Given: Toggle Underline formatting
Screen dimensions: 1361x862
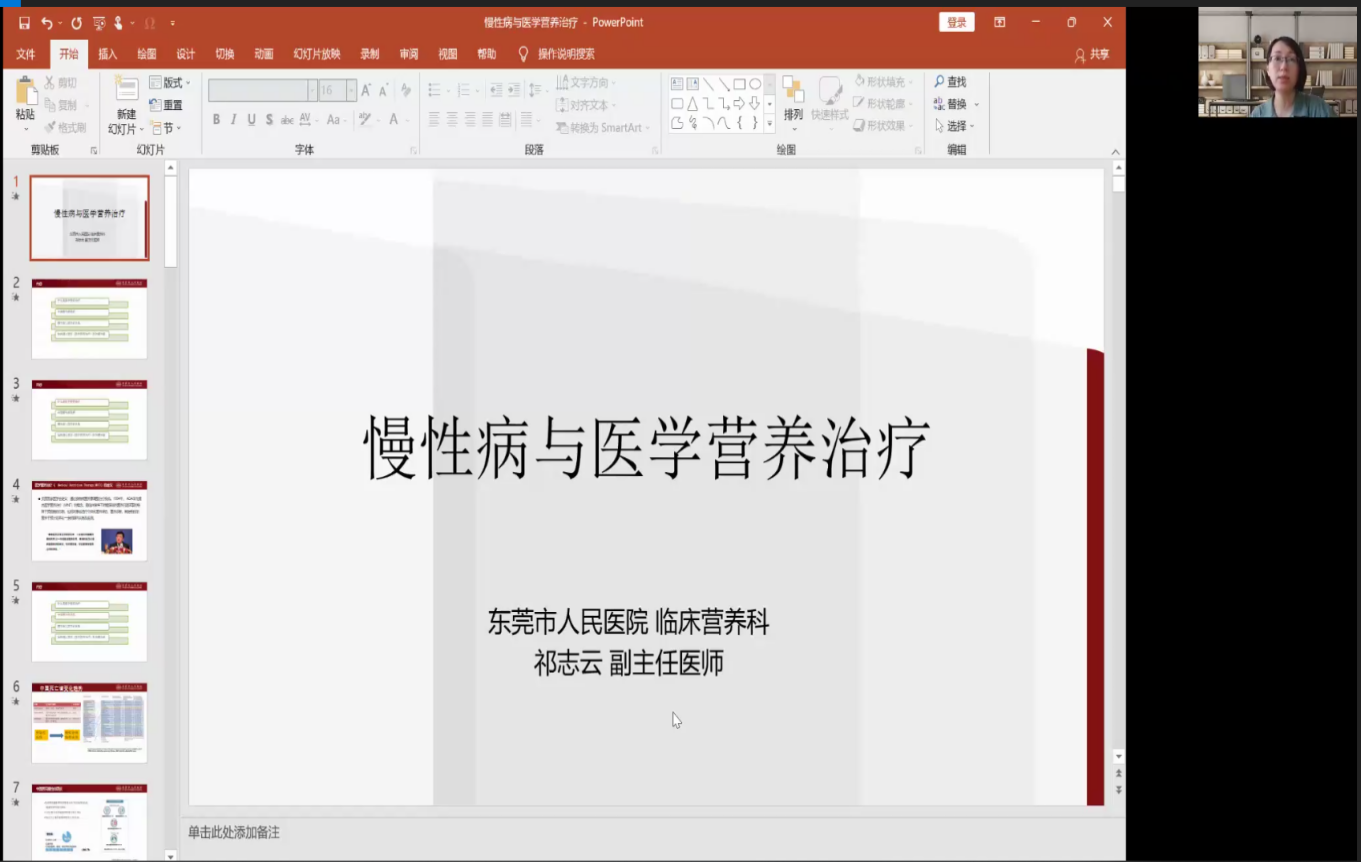Looking at the screenshot, I should tap(252, 120).
